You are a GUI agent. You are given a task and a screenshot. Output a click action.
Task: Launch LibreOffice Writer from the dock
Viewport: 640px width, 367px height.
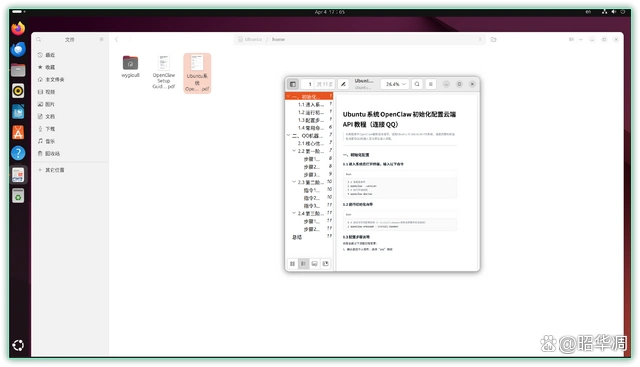coord(18,112)
